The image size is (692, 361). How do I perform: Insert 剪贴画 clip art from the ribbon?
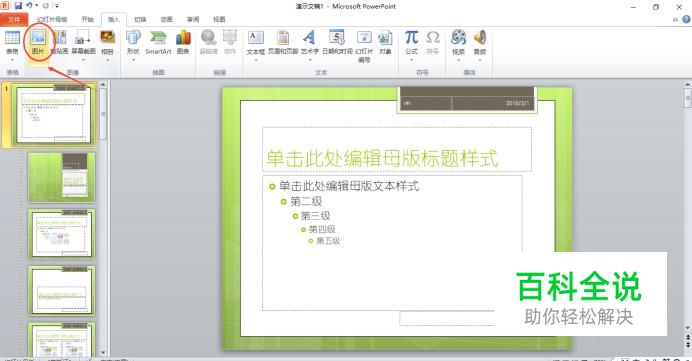[x=60, y=42]
